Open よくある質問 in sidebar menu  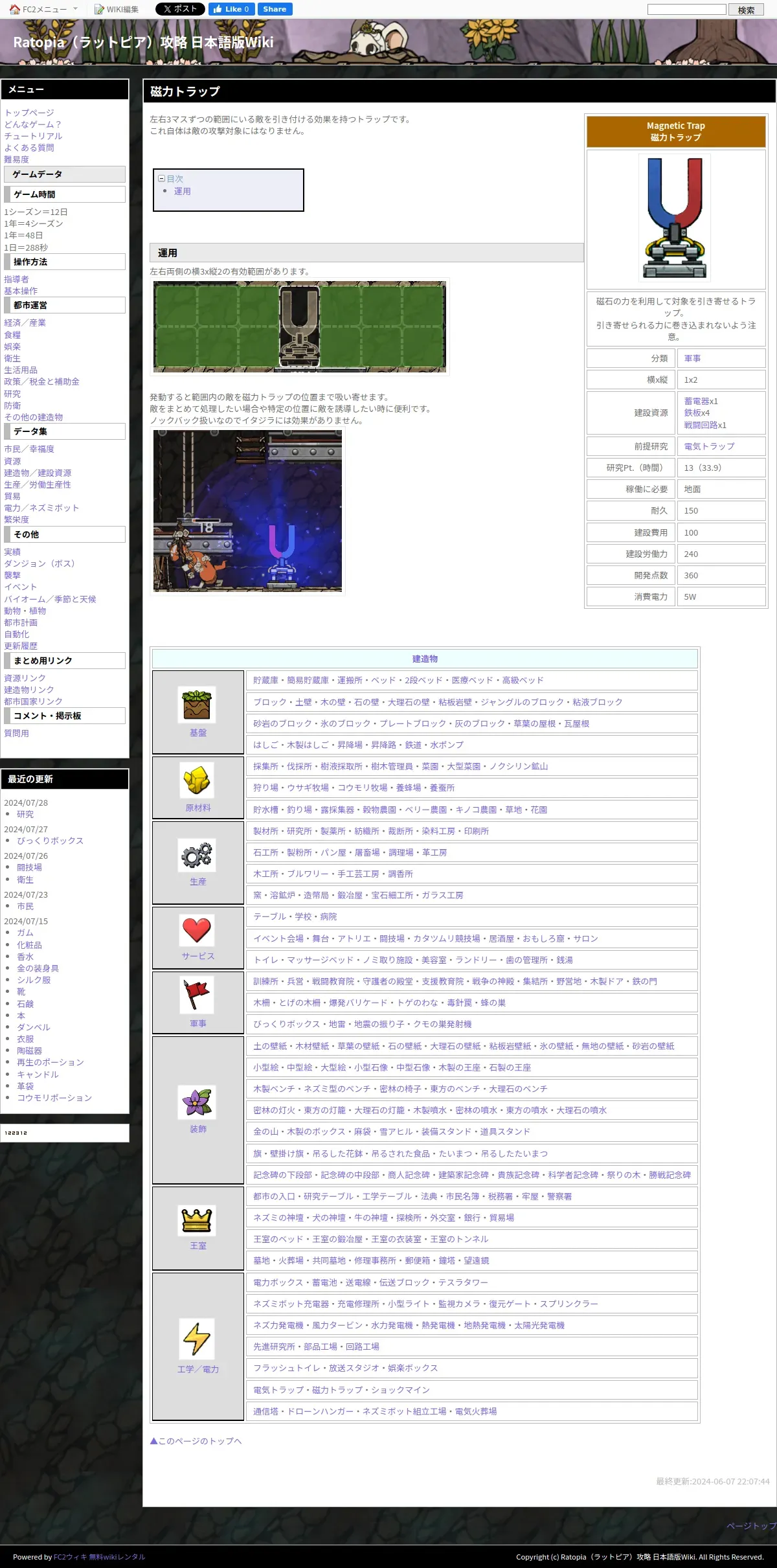tap(29, 148)
